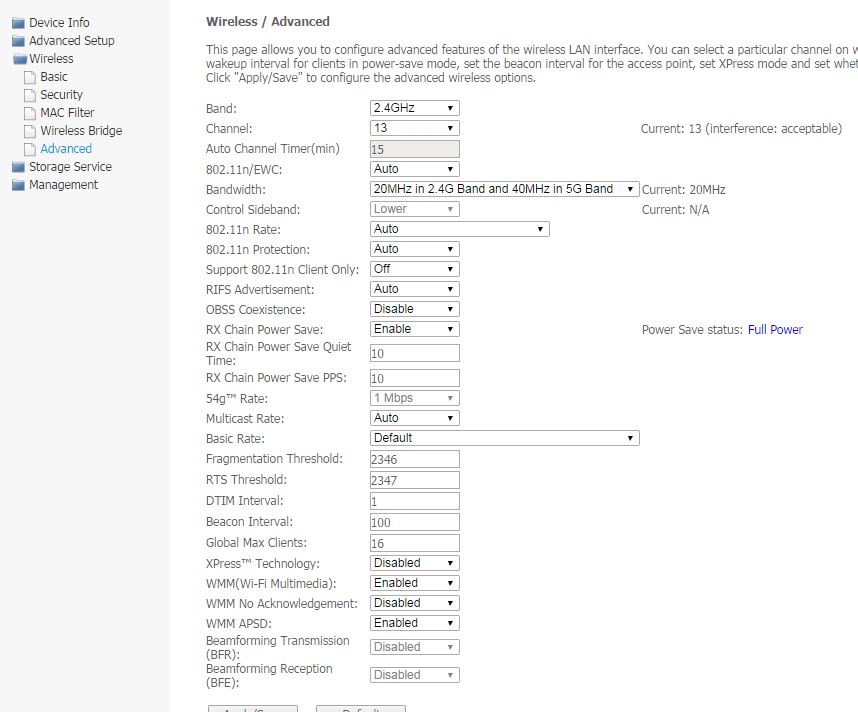Open the MAC Filter page
This screenshot has width=858, height=712.
(x=67, y=113)
